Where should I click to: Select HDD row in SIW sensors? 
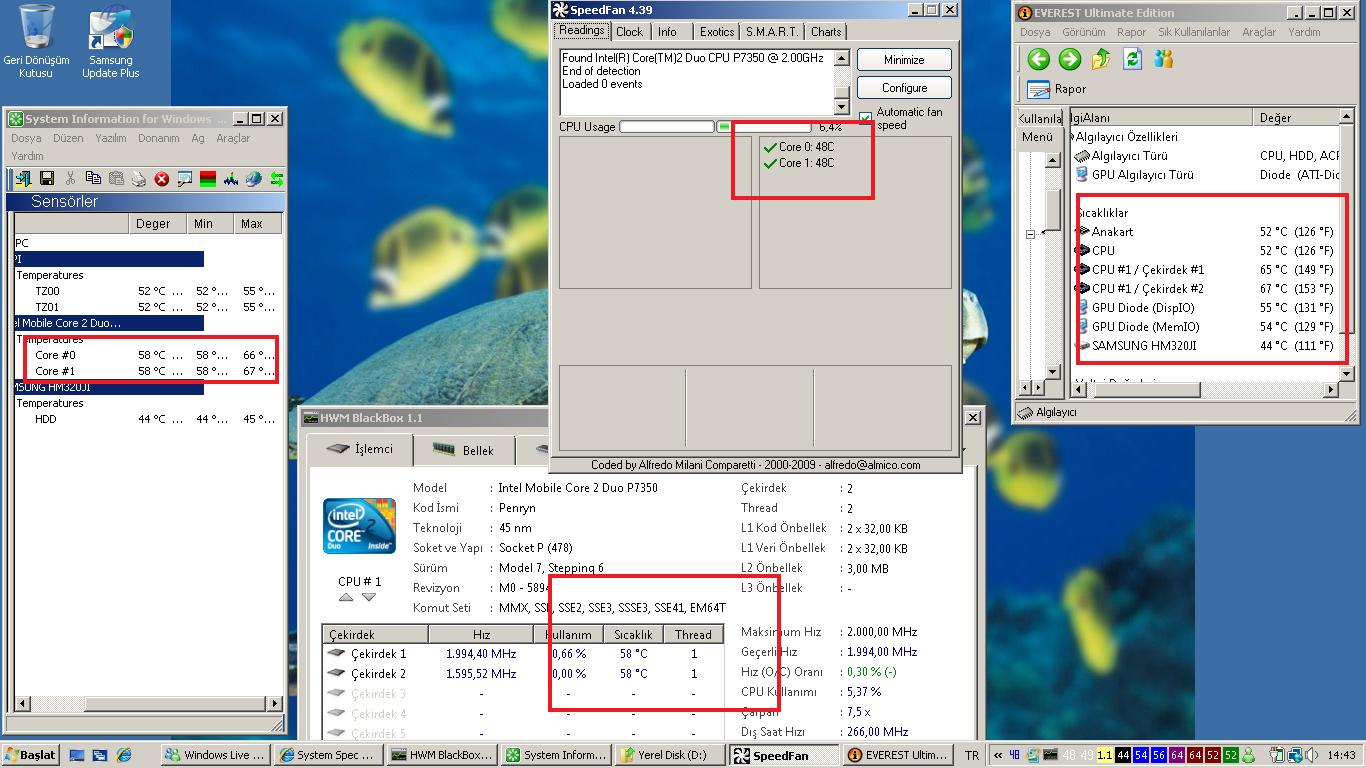(147, 419)
